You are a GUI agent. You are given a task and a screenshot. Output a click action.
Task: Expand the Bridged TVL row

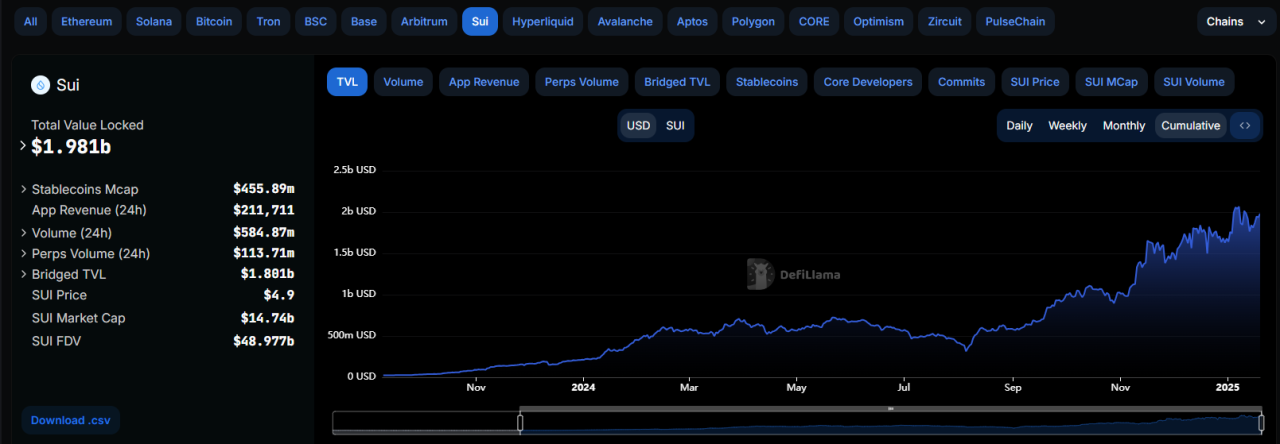pos(23,274)
